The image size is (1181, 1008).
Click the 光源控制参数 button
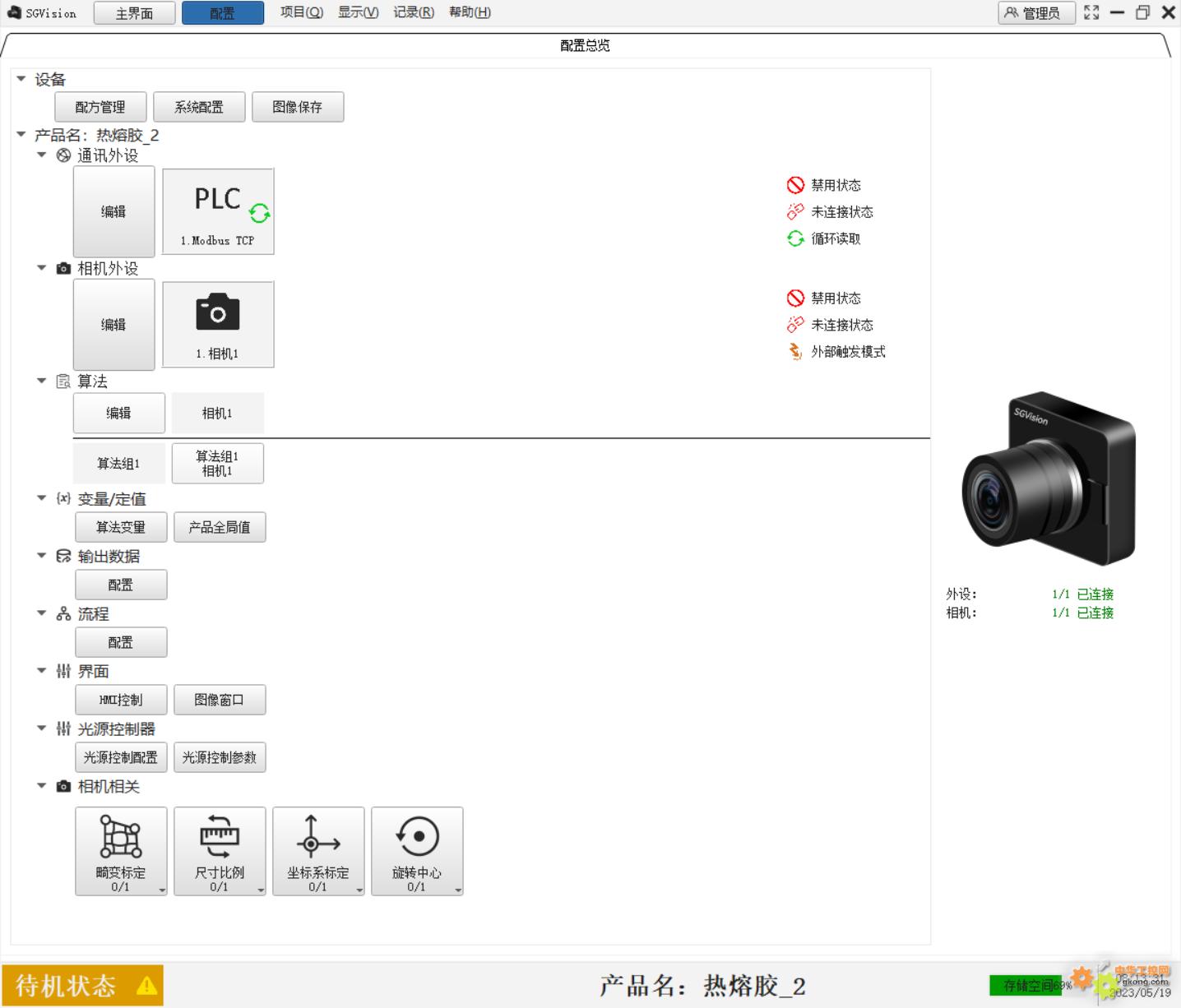coord(220,757)
